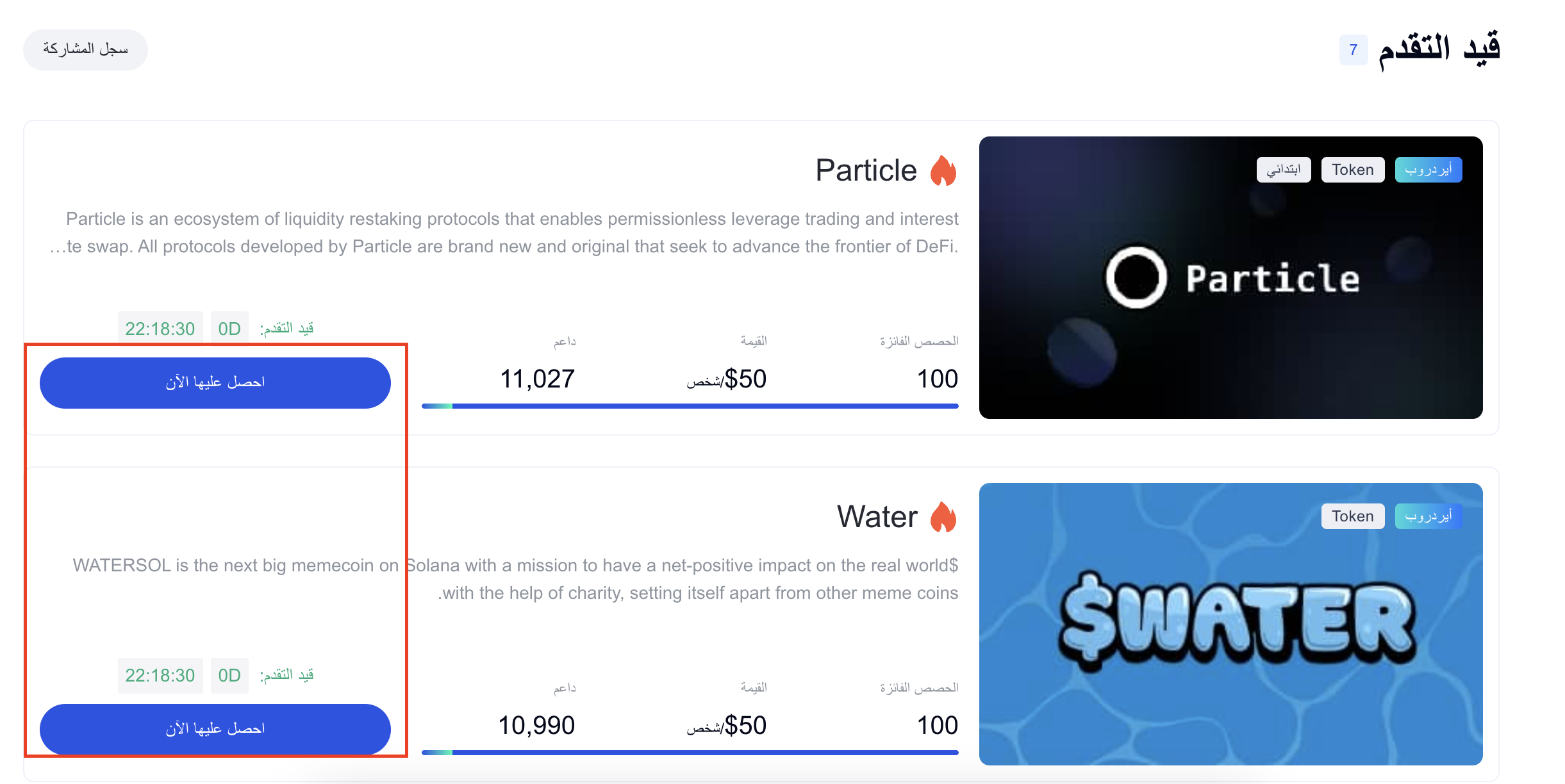Image resolution: width=1565 pixels, height=784 pixels.
Task: Click the 'ابتدائي' tag on Particle banner
Action: pos(1283,170)
